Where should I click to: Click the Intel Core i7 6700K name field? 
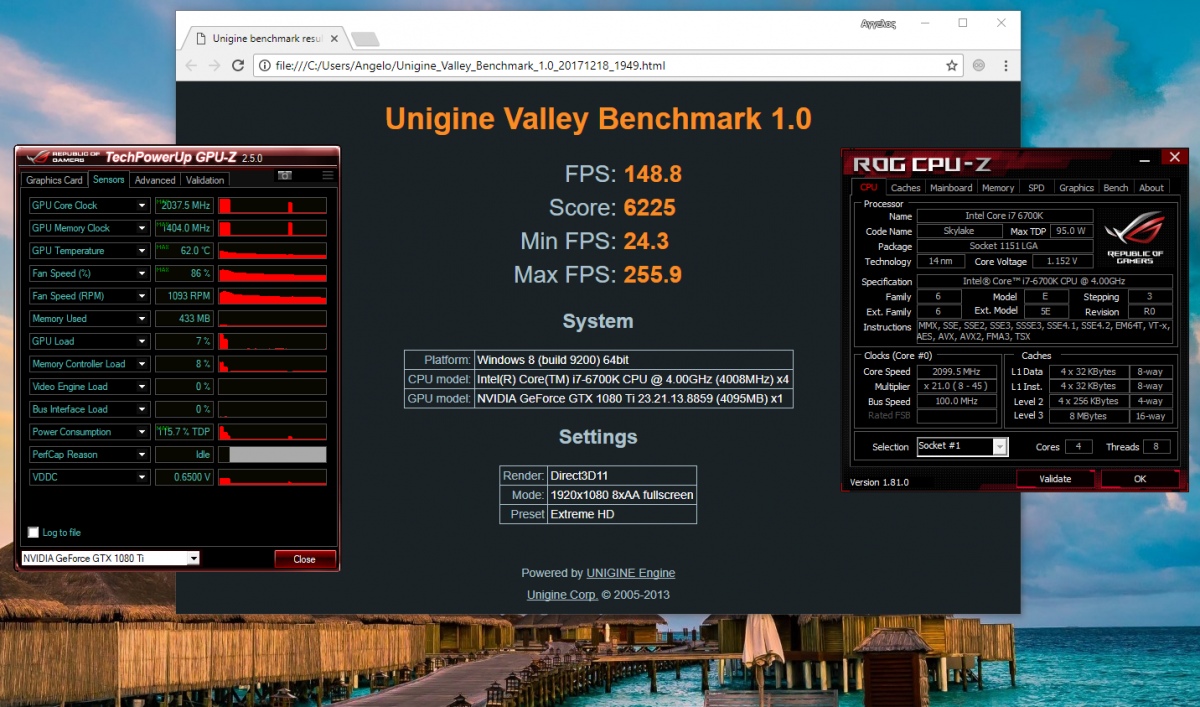click(x=1005, y=216)
